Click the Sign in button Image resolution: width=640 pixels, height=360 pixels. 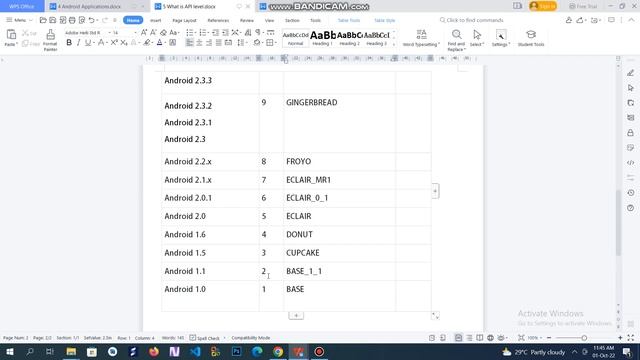pyautogui.click(x=543, y=6)
